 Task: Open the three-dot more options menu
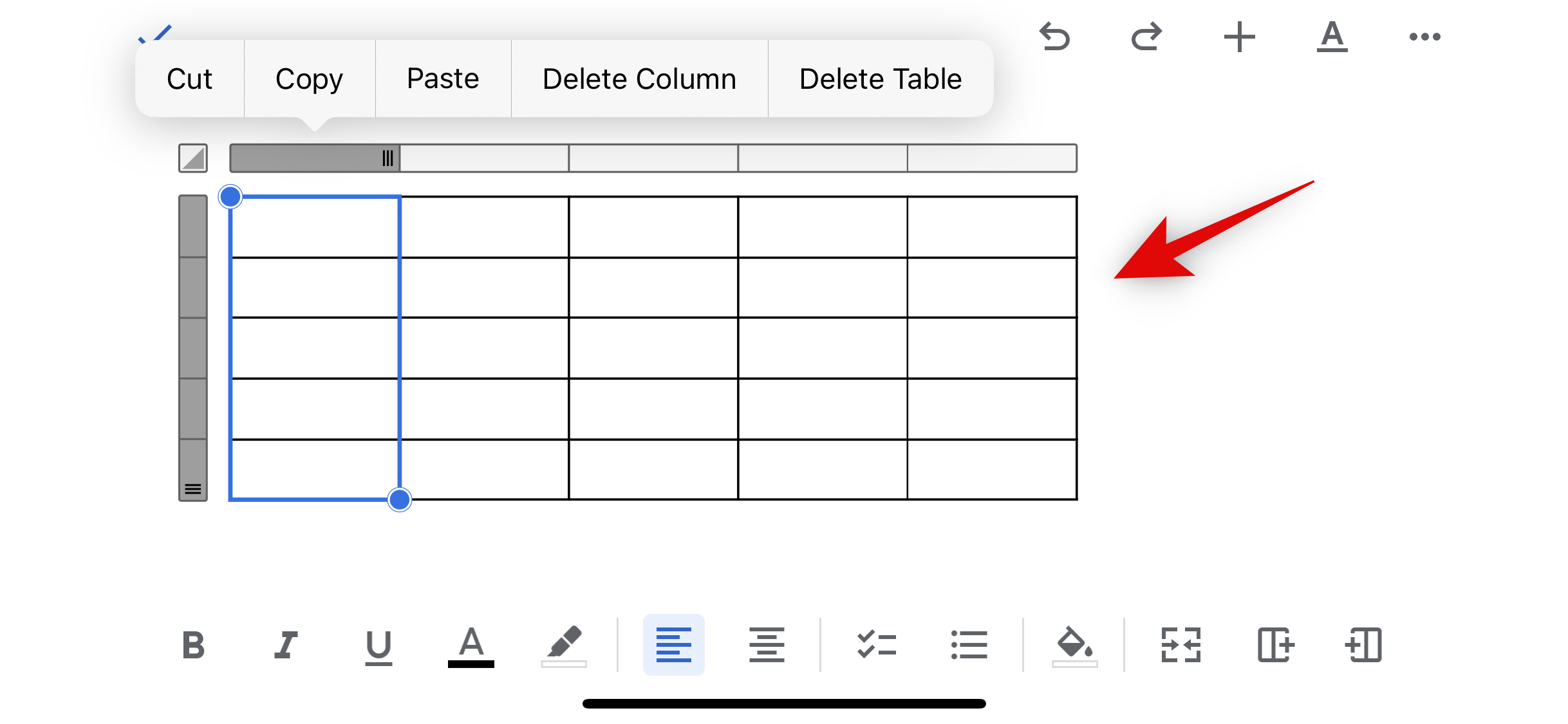1424,36
